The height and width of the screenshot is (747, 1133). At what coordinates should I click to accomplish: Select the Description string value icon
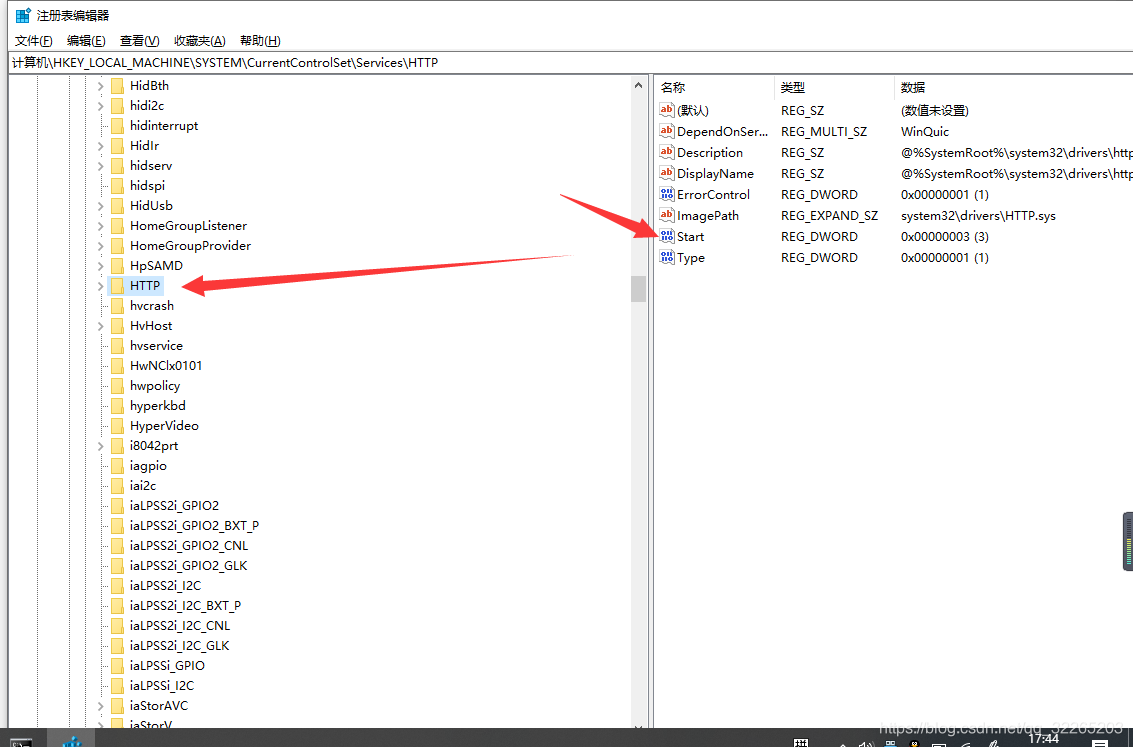pos(666,152)
